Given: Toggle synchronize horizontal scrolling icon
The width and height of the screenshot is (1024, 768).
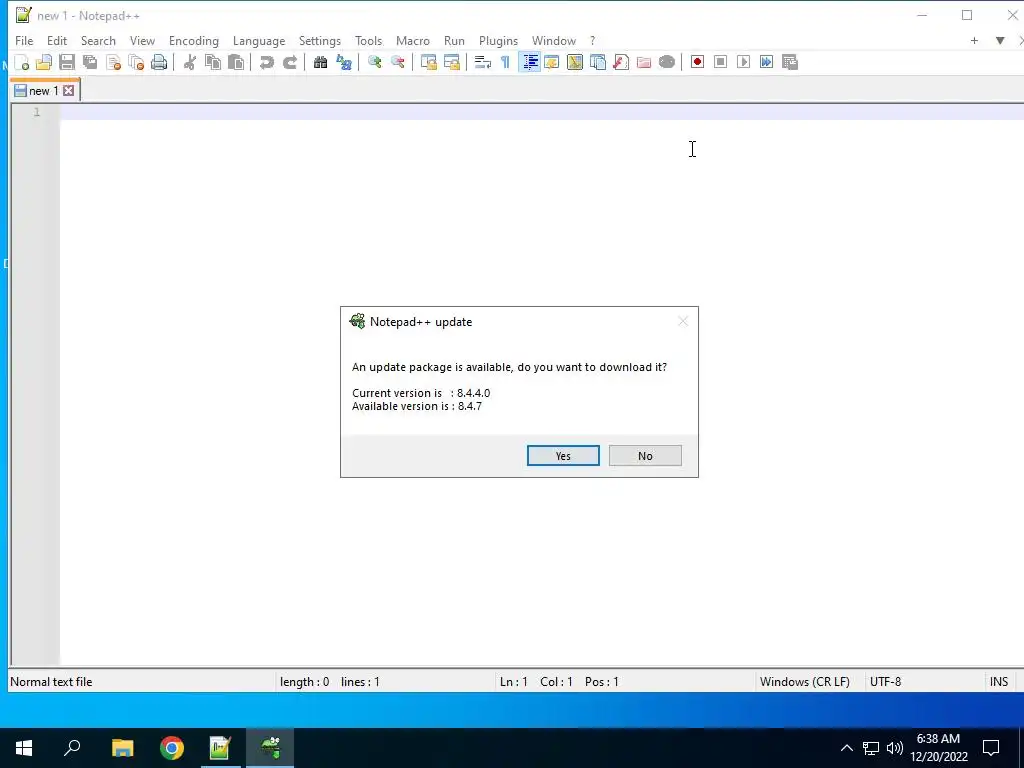Looking at the screenshot, I should [451, 62].
